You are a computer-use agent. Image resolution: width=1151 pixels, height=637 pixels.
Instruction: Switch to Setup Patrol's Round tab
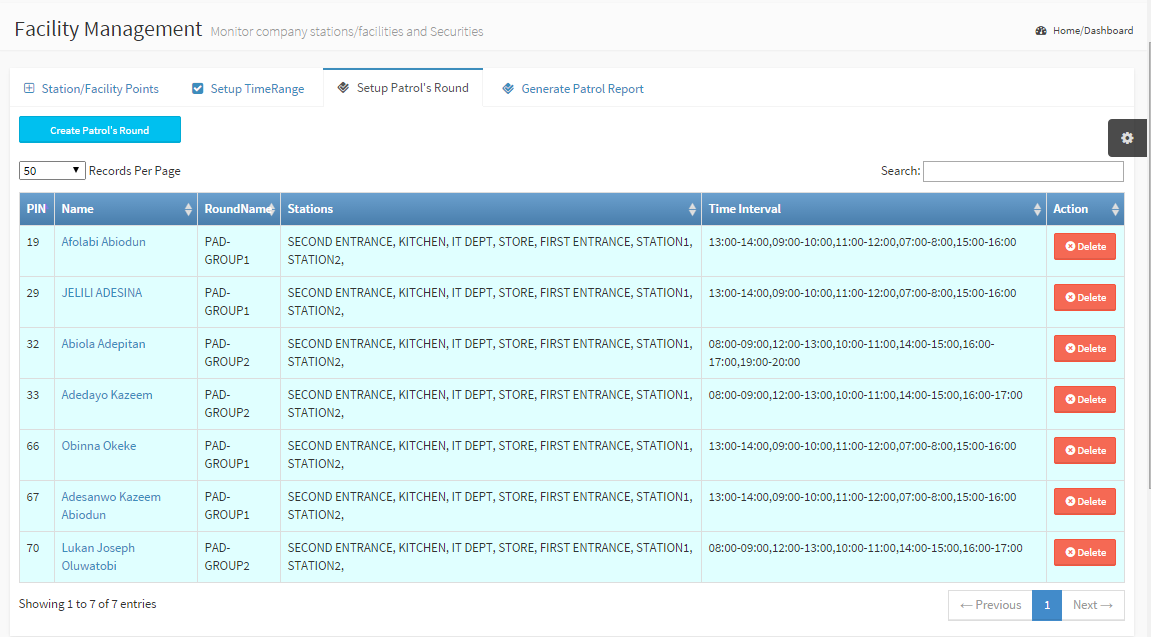point(403,88)
